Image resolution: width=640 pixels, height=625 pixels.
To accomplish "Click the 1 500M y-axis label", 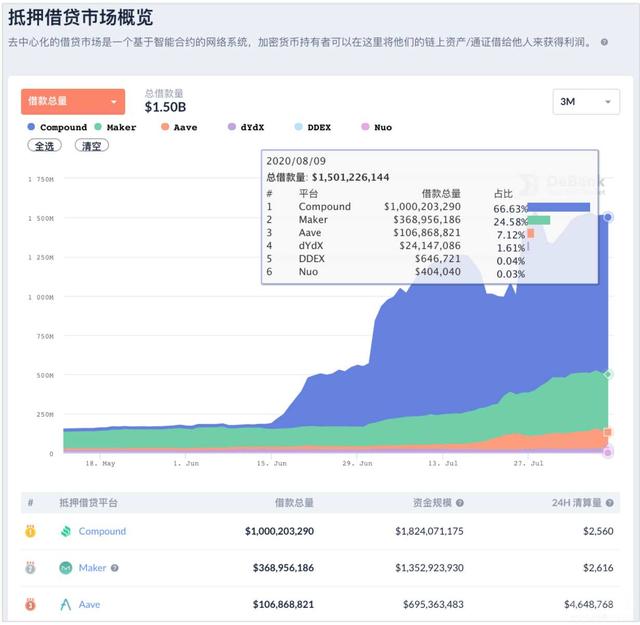I will (x=41, y=219).
